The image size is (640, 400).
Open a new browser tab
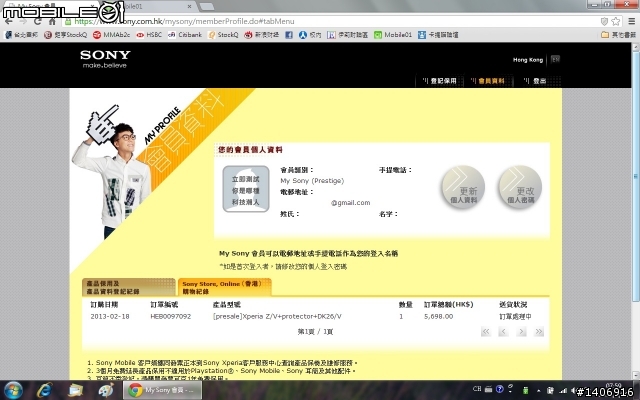tap(207, 7)
